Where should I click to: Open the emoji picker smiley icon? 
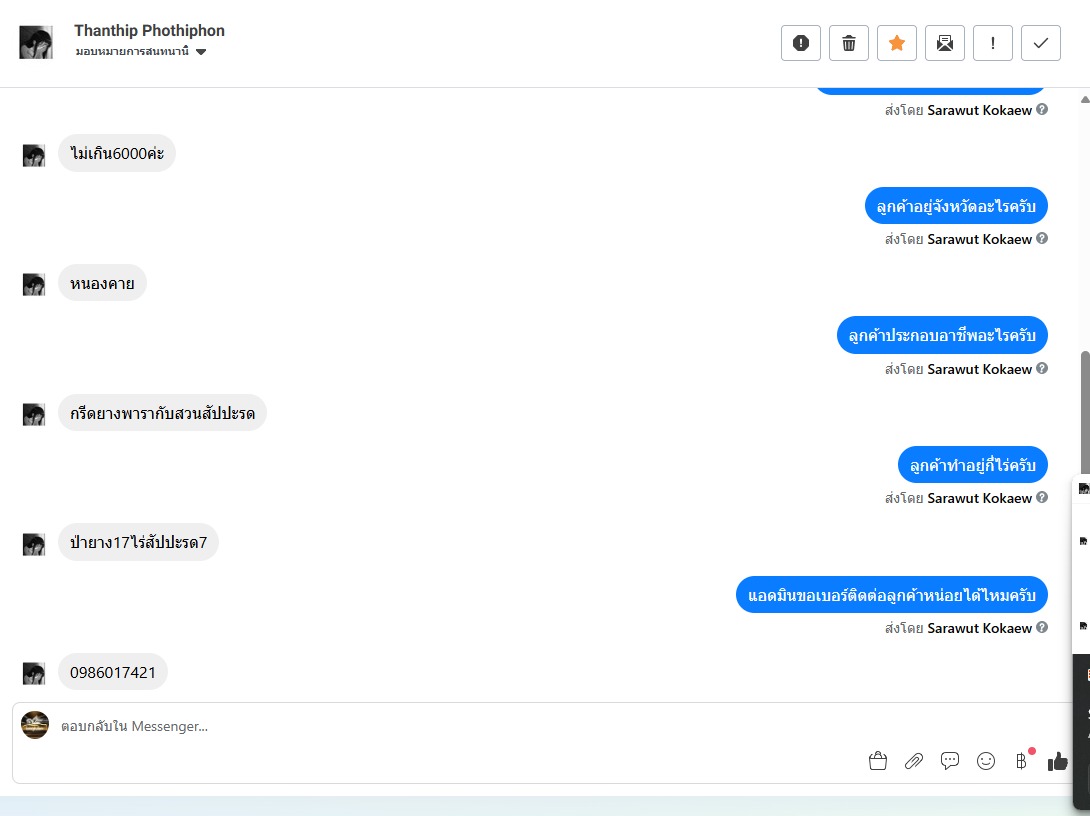(986, 761)
